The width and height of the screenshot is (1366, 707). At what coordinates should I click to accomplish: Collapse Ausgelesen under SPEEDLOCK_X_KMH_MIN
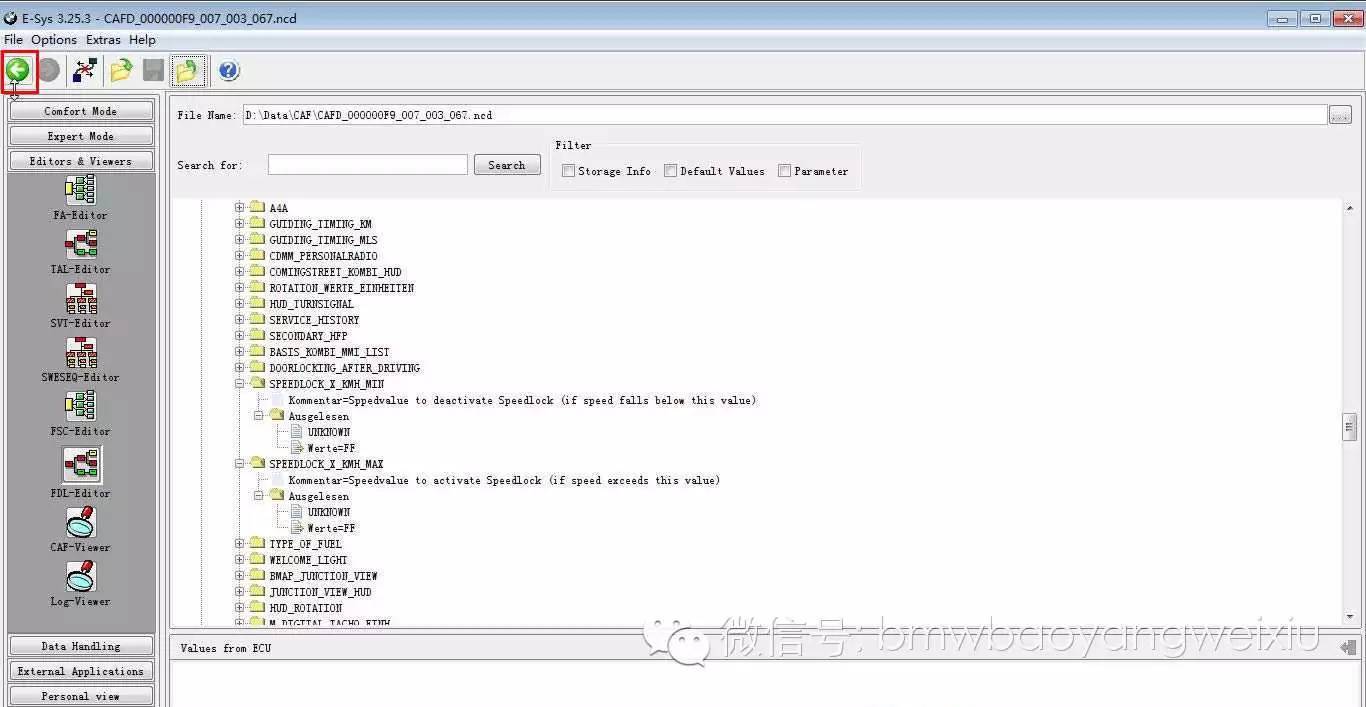[259, 416]
